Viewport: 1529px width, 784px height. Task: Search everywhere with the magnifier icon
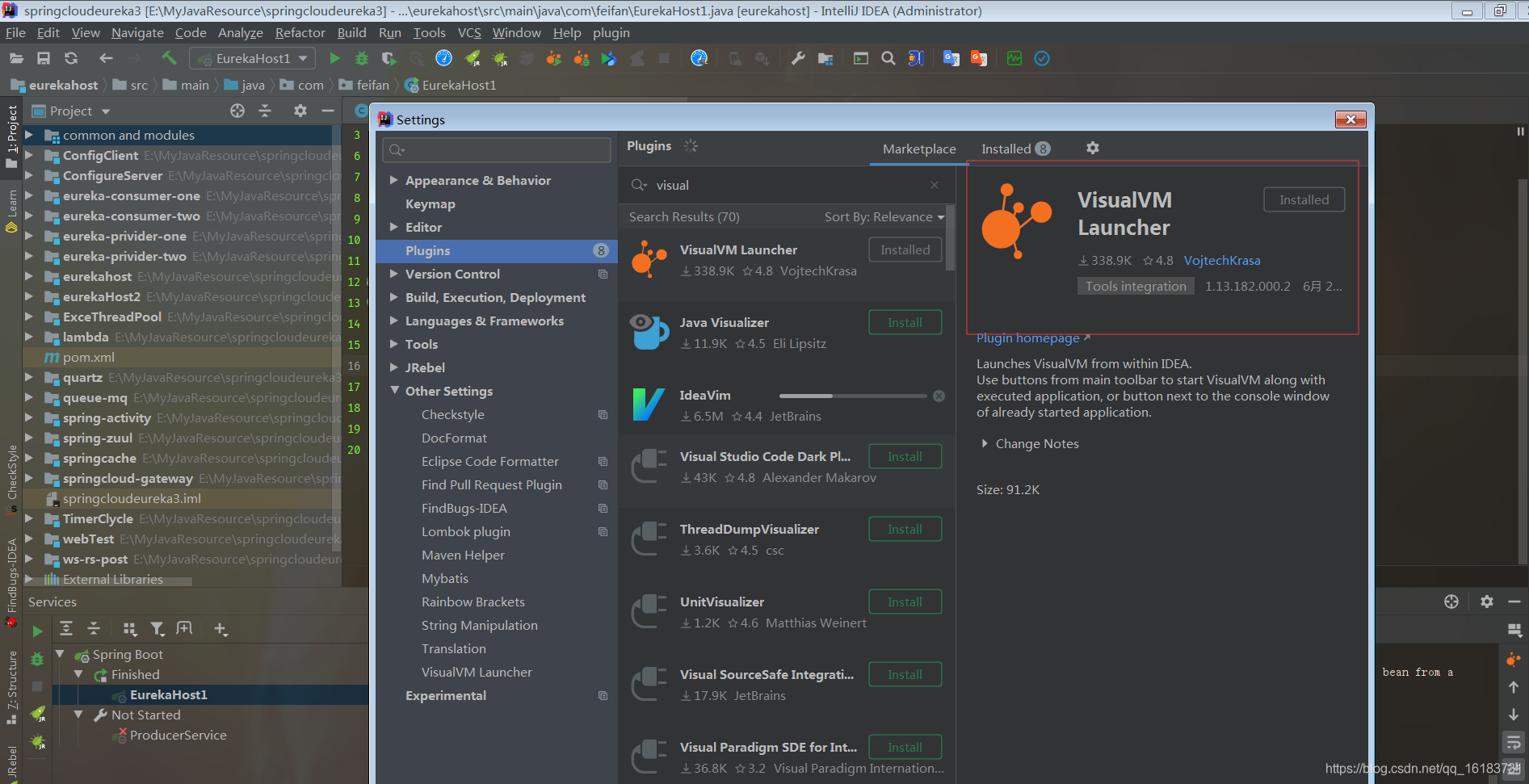tap(888, 58)
